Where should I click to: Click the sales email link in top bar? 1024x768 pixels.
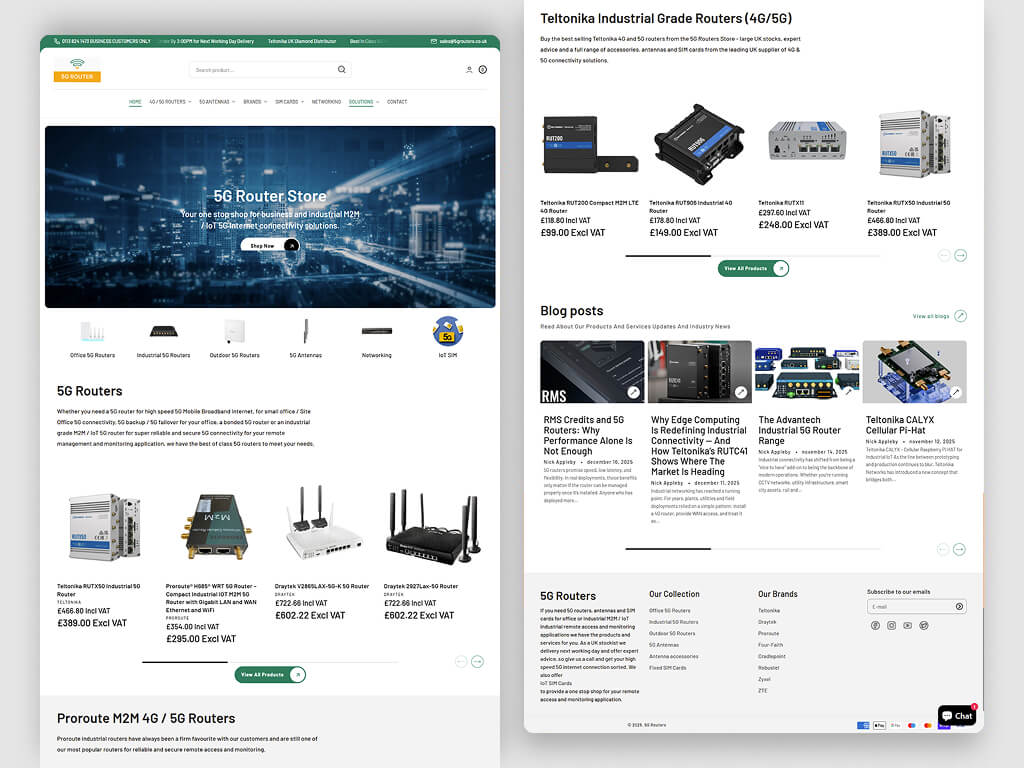point(460,41)
